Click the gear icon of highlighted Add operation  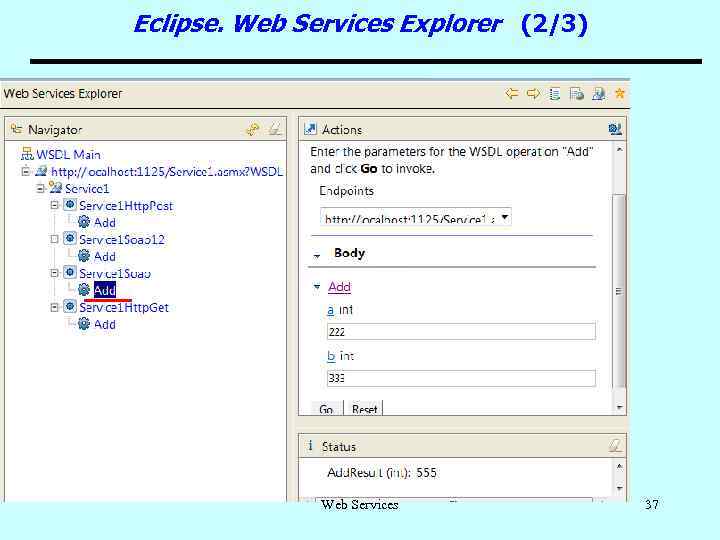point(84,289)
